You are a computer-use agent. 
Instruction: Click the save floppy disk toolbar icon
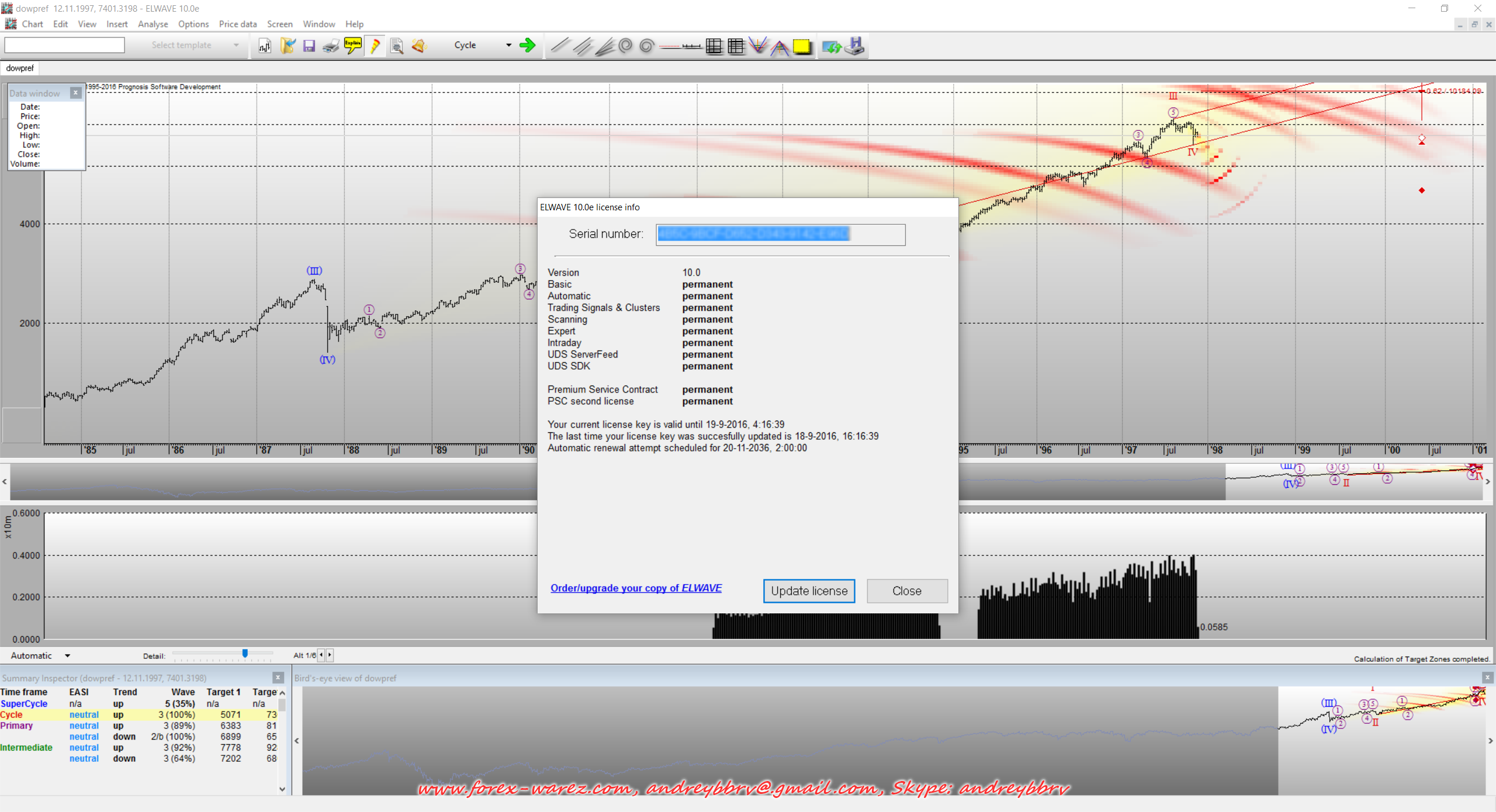pos(309,46)
